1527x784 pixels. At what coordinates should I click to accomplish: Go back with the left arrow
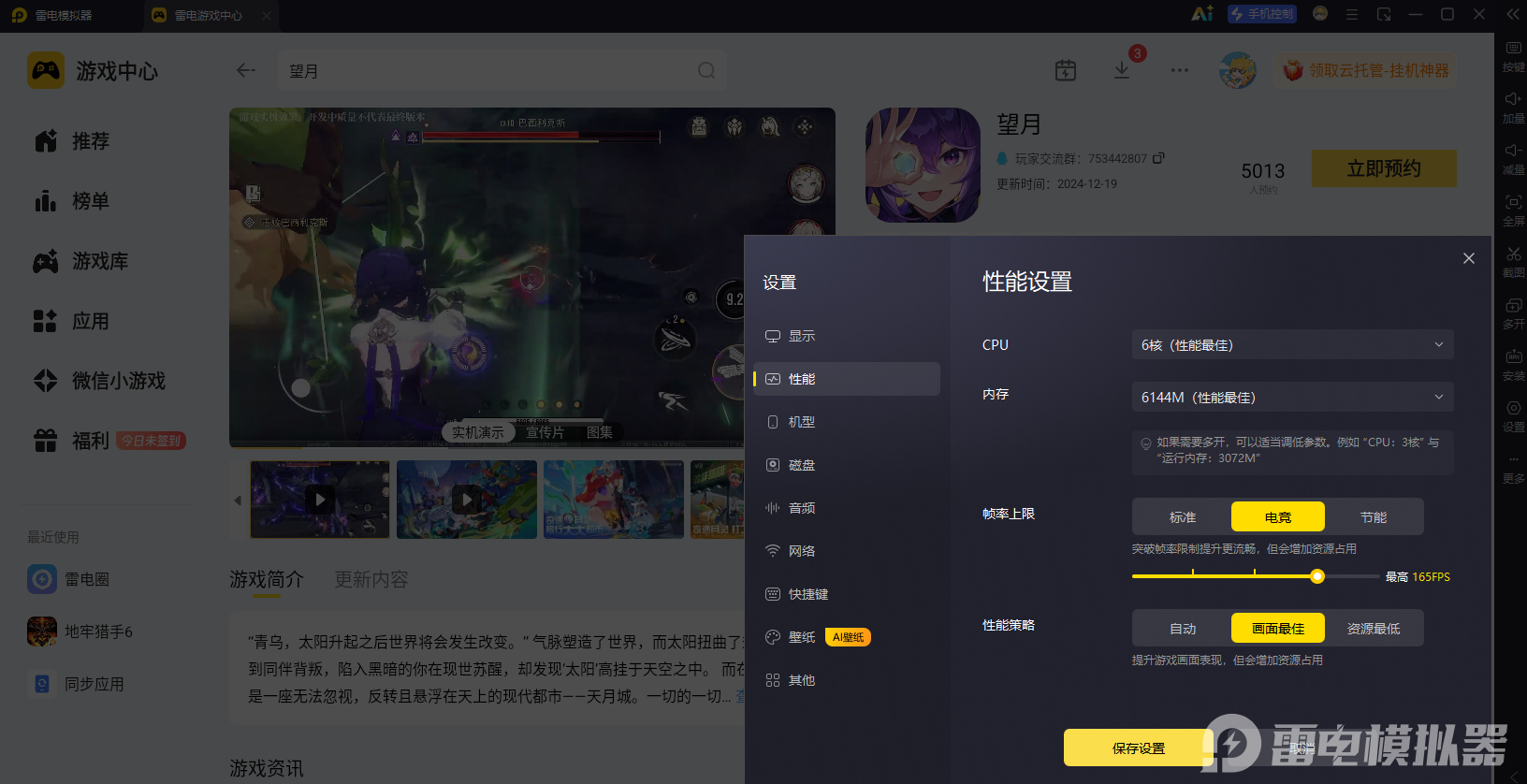246,70
